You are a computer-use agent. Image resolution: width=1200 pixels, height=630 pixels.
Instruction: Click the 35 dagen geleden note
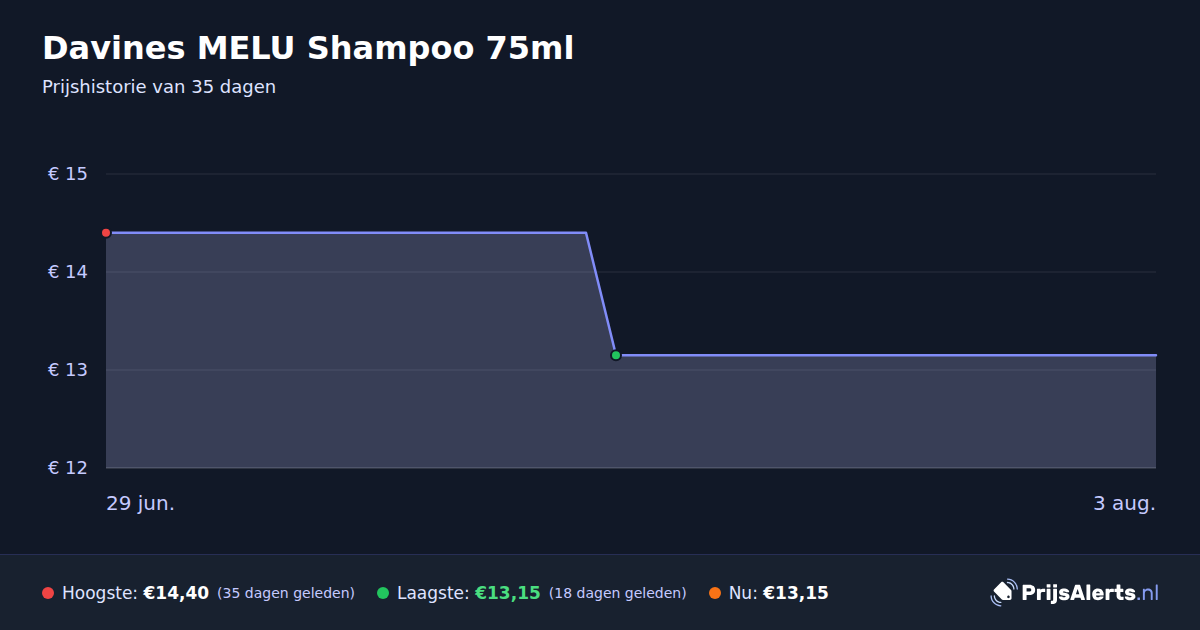(286, 593)
